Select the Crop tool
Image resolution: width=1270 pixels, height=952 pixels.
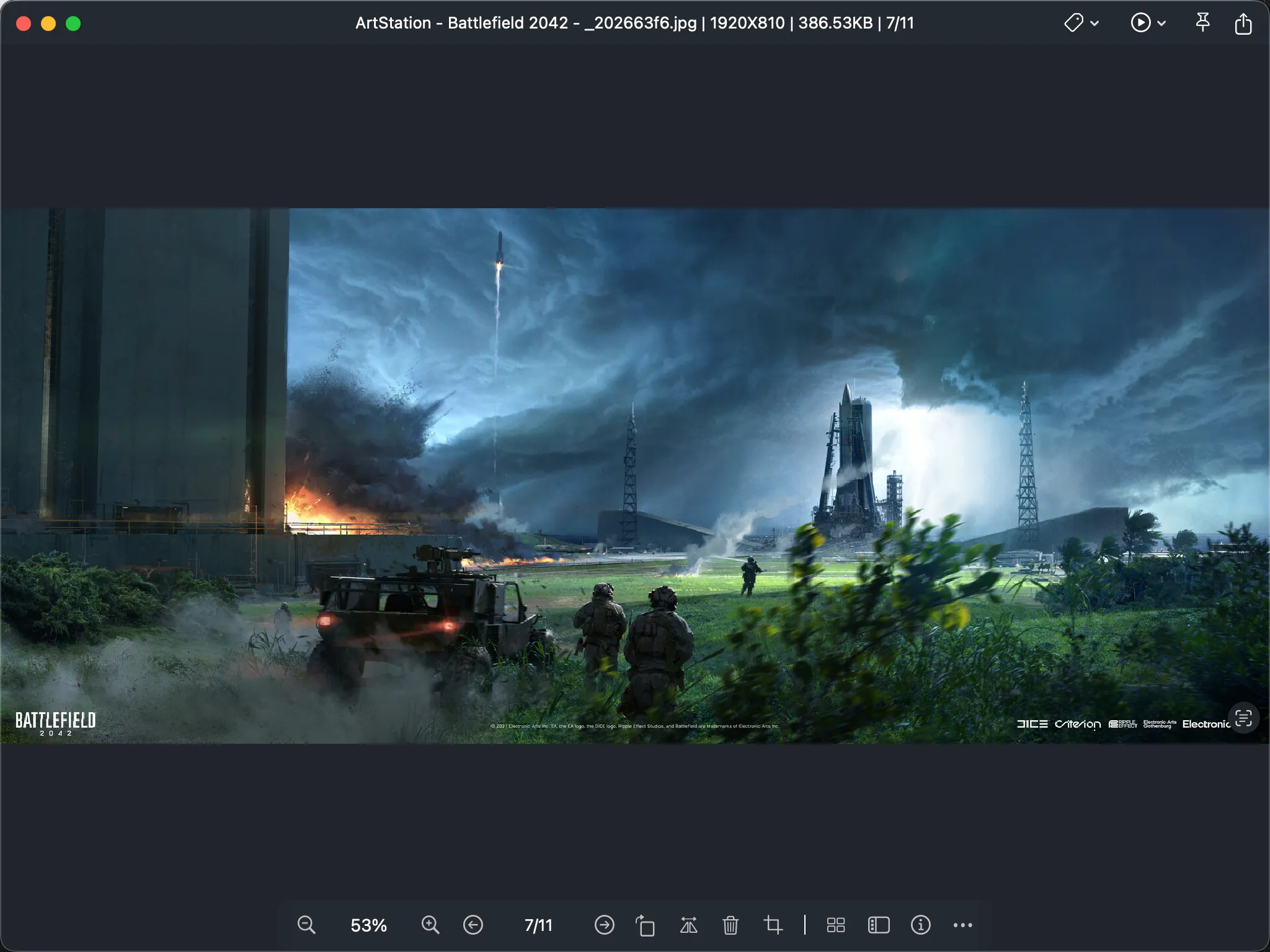(773, 925)
